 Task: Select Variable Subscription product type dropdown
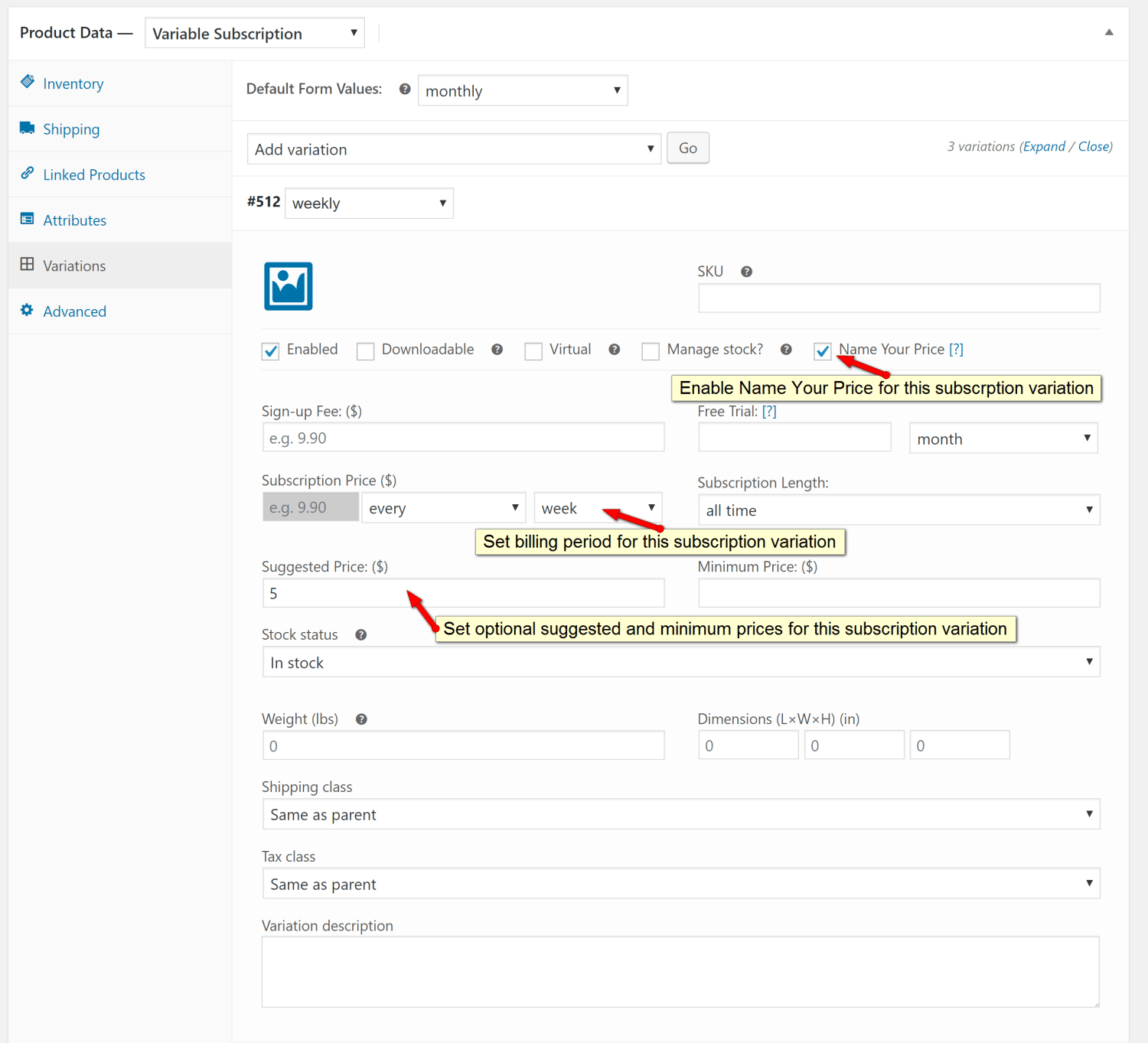254,33
